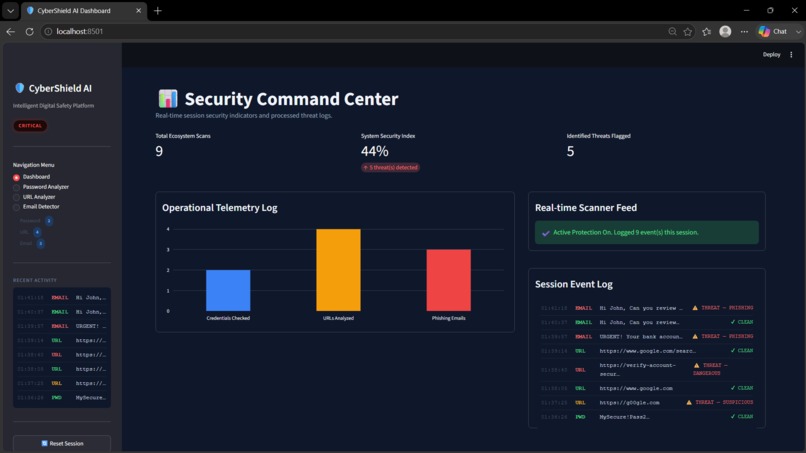Screen dimensions: 806x453
Task: Click the Session Event Log heading
Action: 574,284
